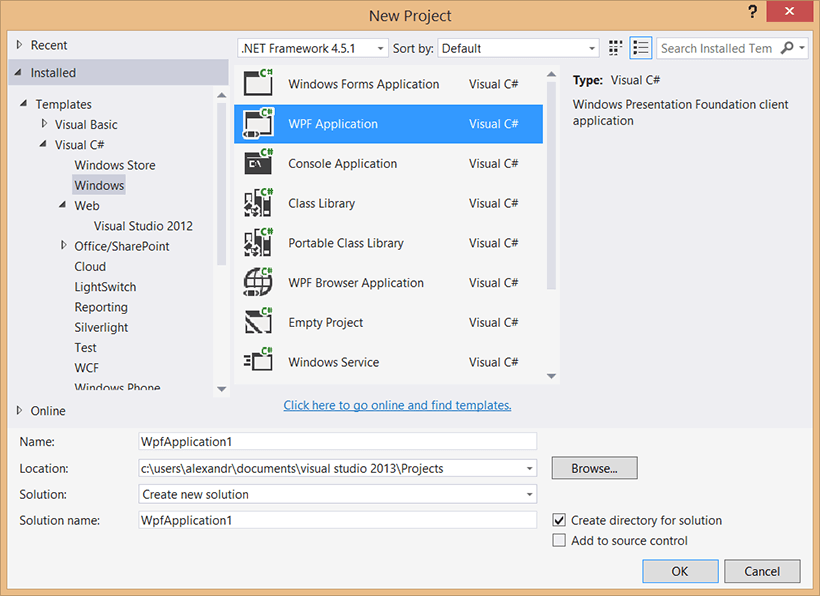Viewport: 820px width, 596px height.
Task: Click the Search Installed Templates field
Action: point(717,48)
